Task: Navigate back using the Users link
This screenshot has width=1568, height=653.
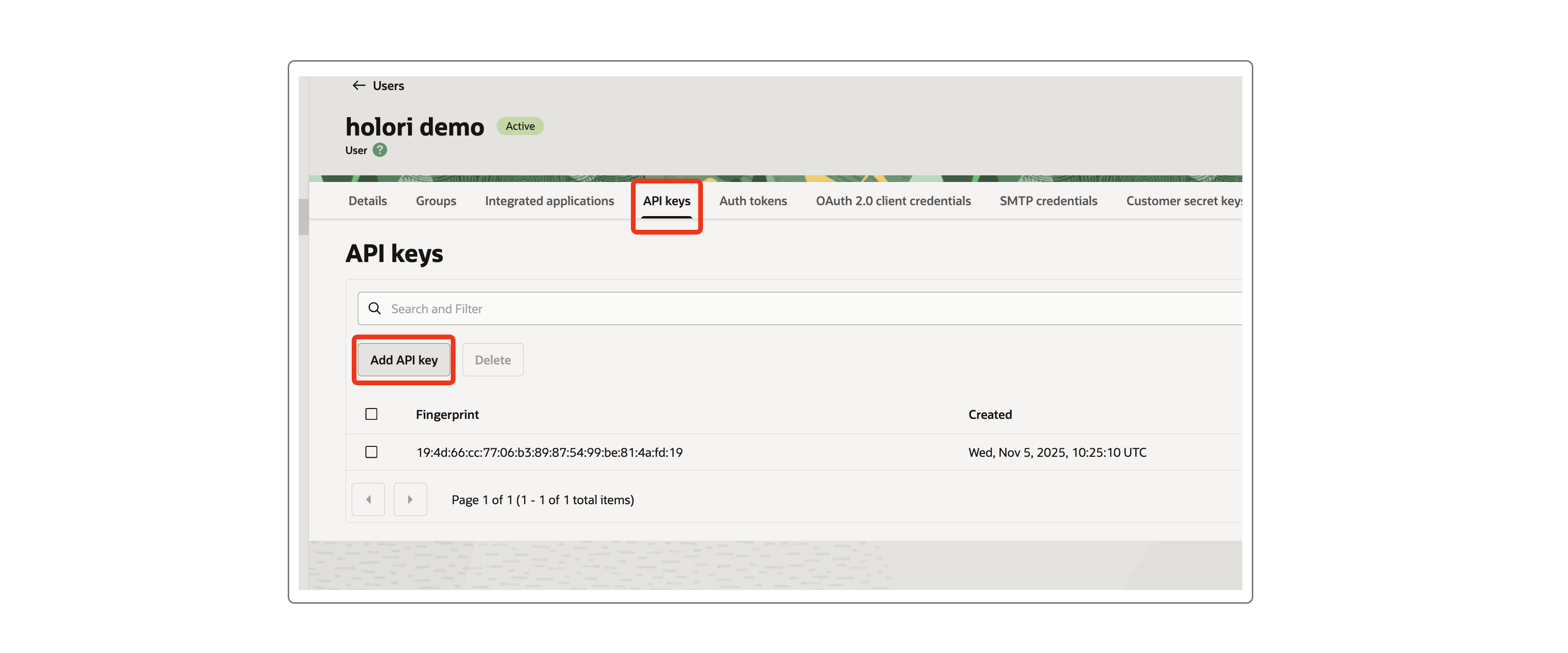Action: (x=388, y=85)
